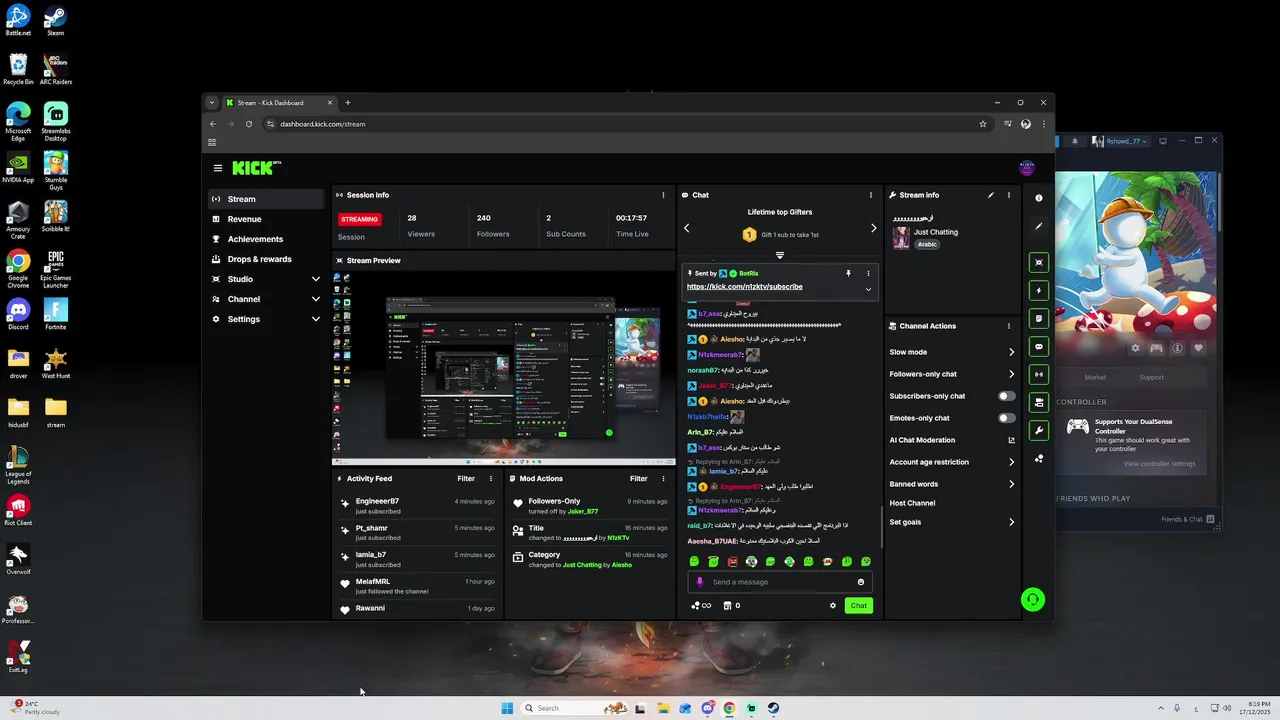Open browser tab search dropdown
This screenshot has height=720, width=1280.
[212, 102]
